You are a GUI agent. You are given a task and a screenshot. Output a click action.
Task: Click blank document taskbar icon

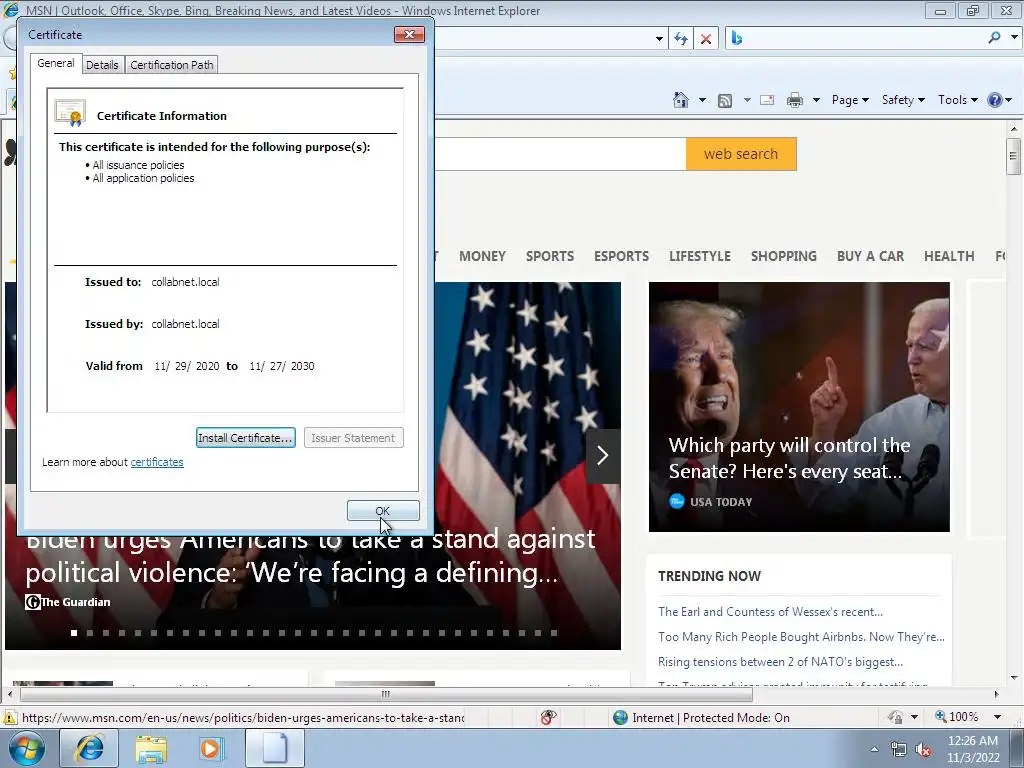(x=274, y=748)
